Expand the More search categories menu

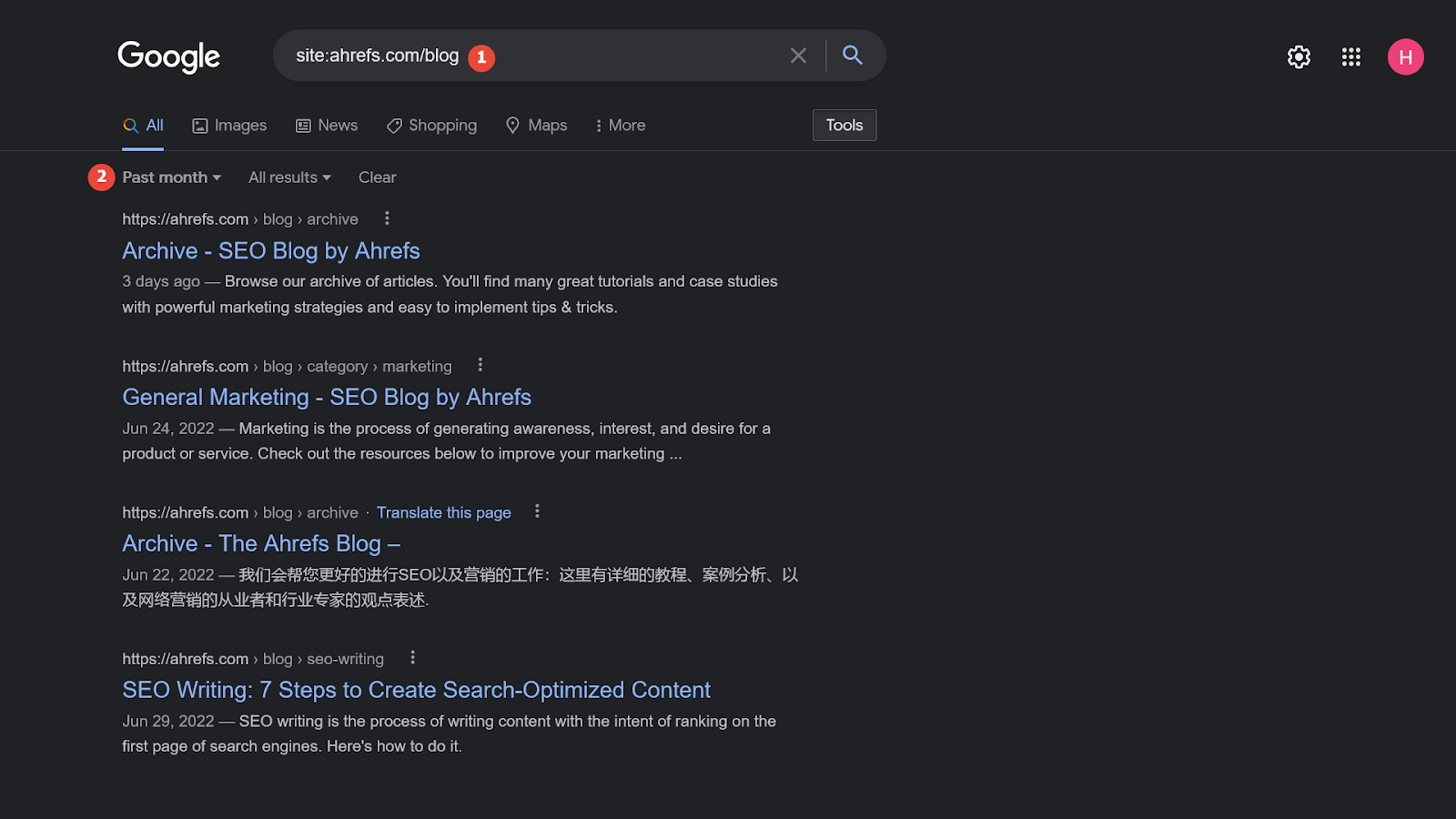[x=620, y=126]
